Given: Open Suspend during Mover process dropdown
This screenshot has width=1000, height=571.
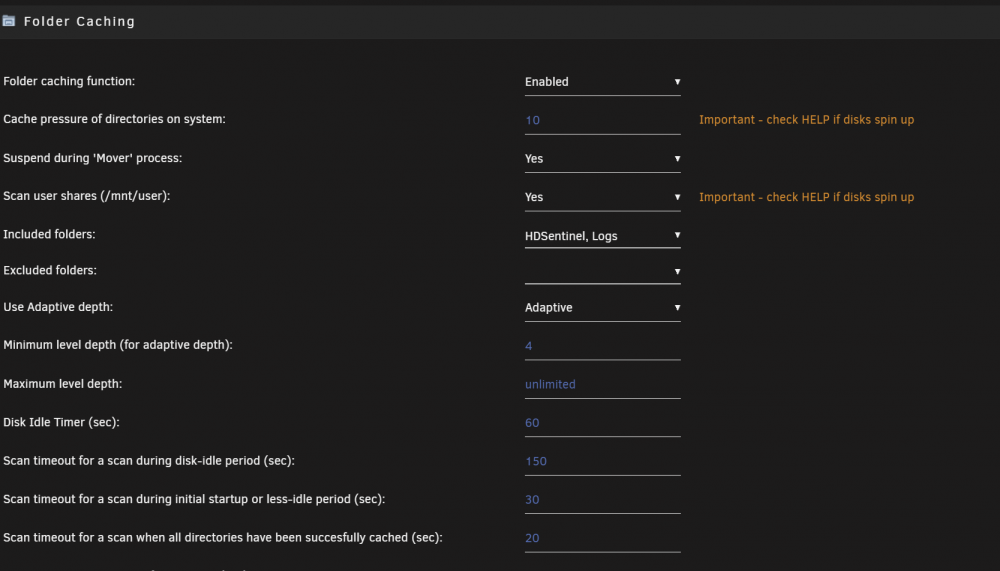Looking at the screenshot, I should click(x=602, y=159).
